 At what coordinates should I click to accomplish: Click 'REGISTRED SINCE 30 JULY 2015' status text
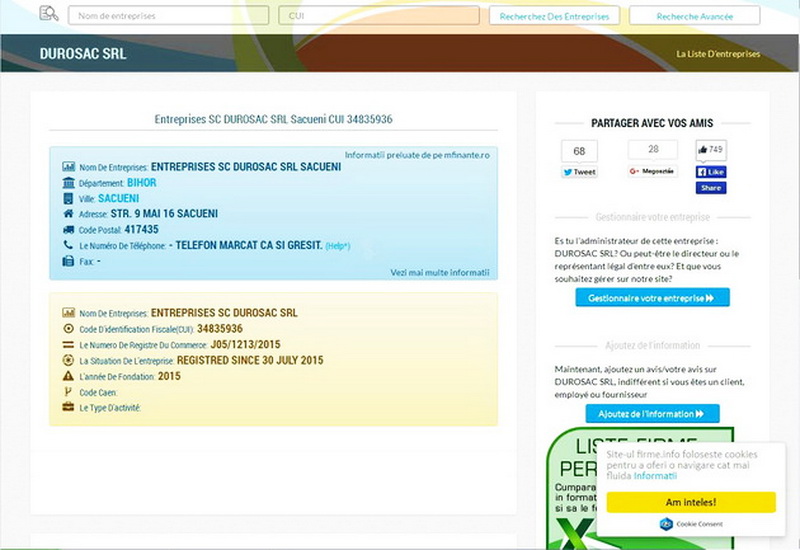[250, 360]
